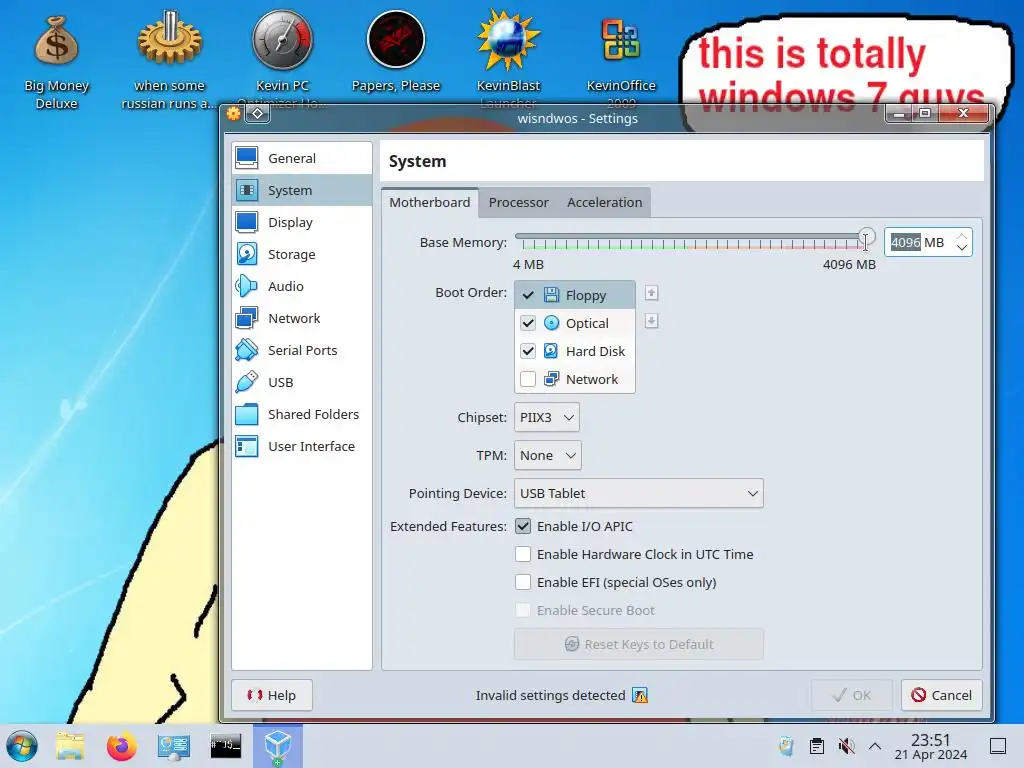This screenshot has height=768, width=1024.
Task: Click the settings window title bar menu icon
Action: [x=233, y=114]
